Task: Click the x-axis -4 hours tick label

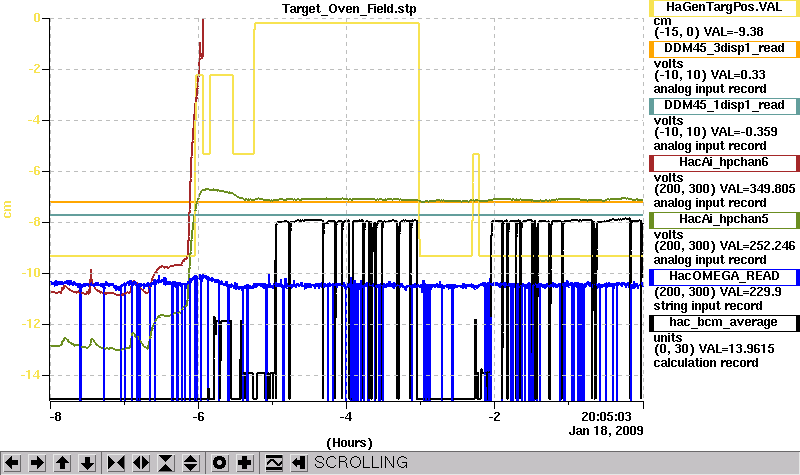Action: [346, 417]
